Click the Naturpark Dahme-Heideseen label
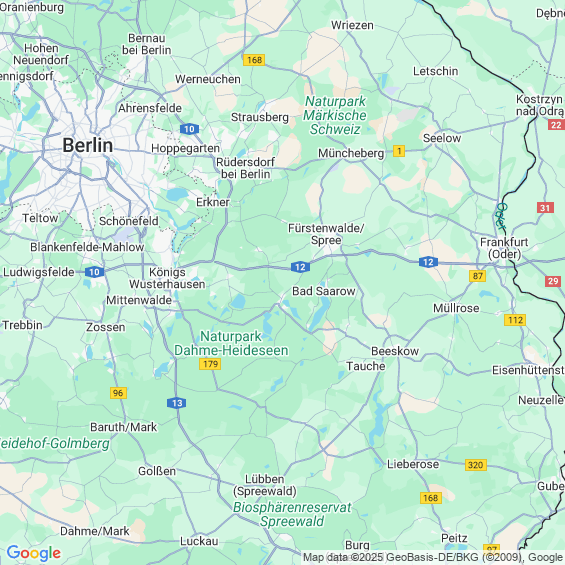 tap(231, 343)
